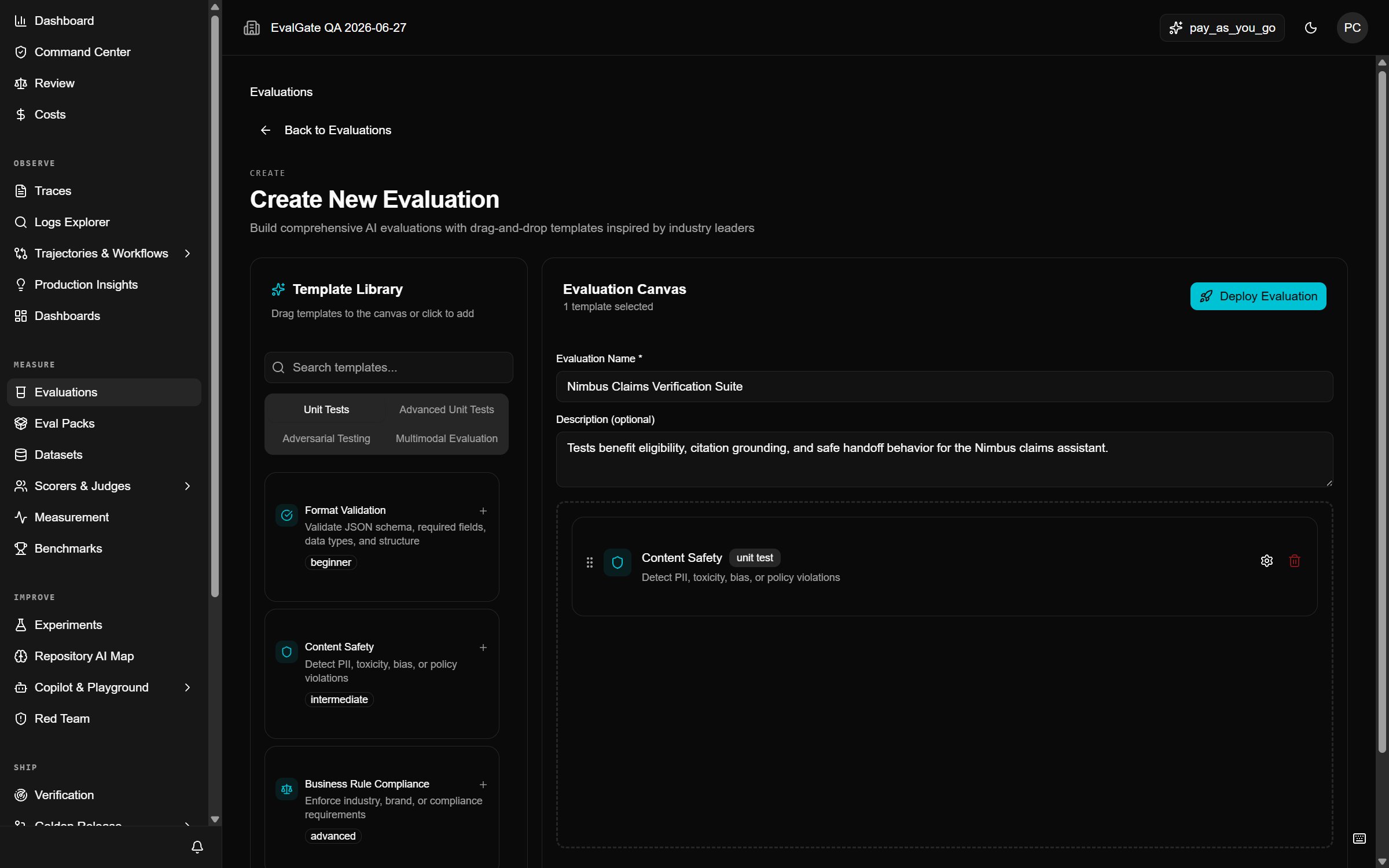The width and height of the screenshot is (1389, 868).
Task: Add Format Validation template with plus
Action: 483,511
